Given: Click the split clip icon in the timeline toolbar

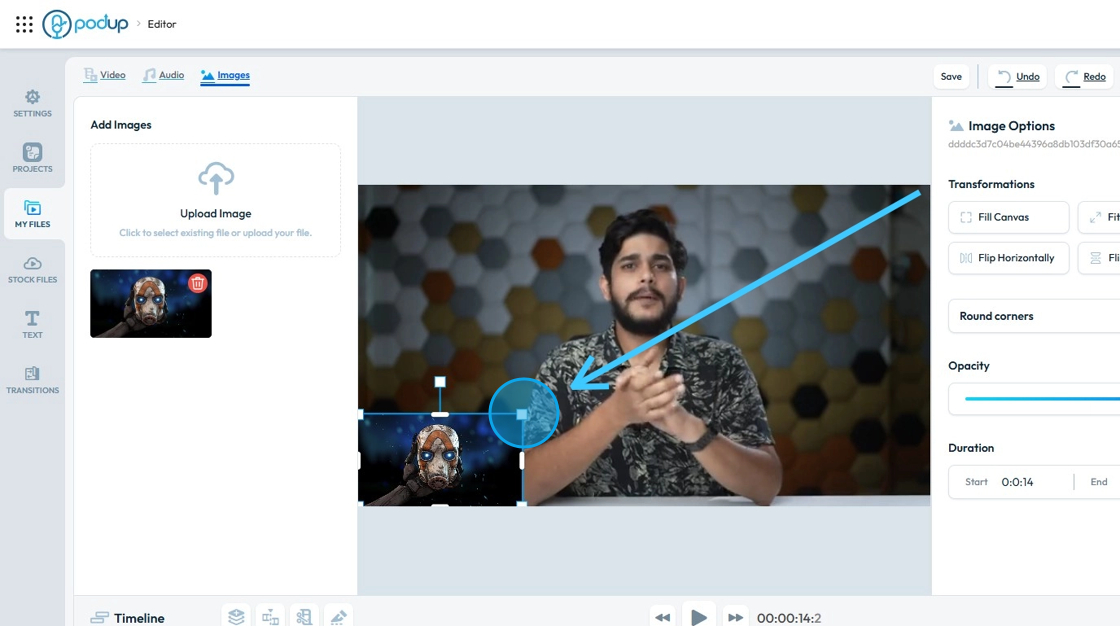Looking at the screenshot, I should 270,617.
